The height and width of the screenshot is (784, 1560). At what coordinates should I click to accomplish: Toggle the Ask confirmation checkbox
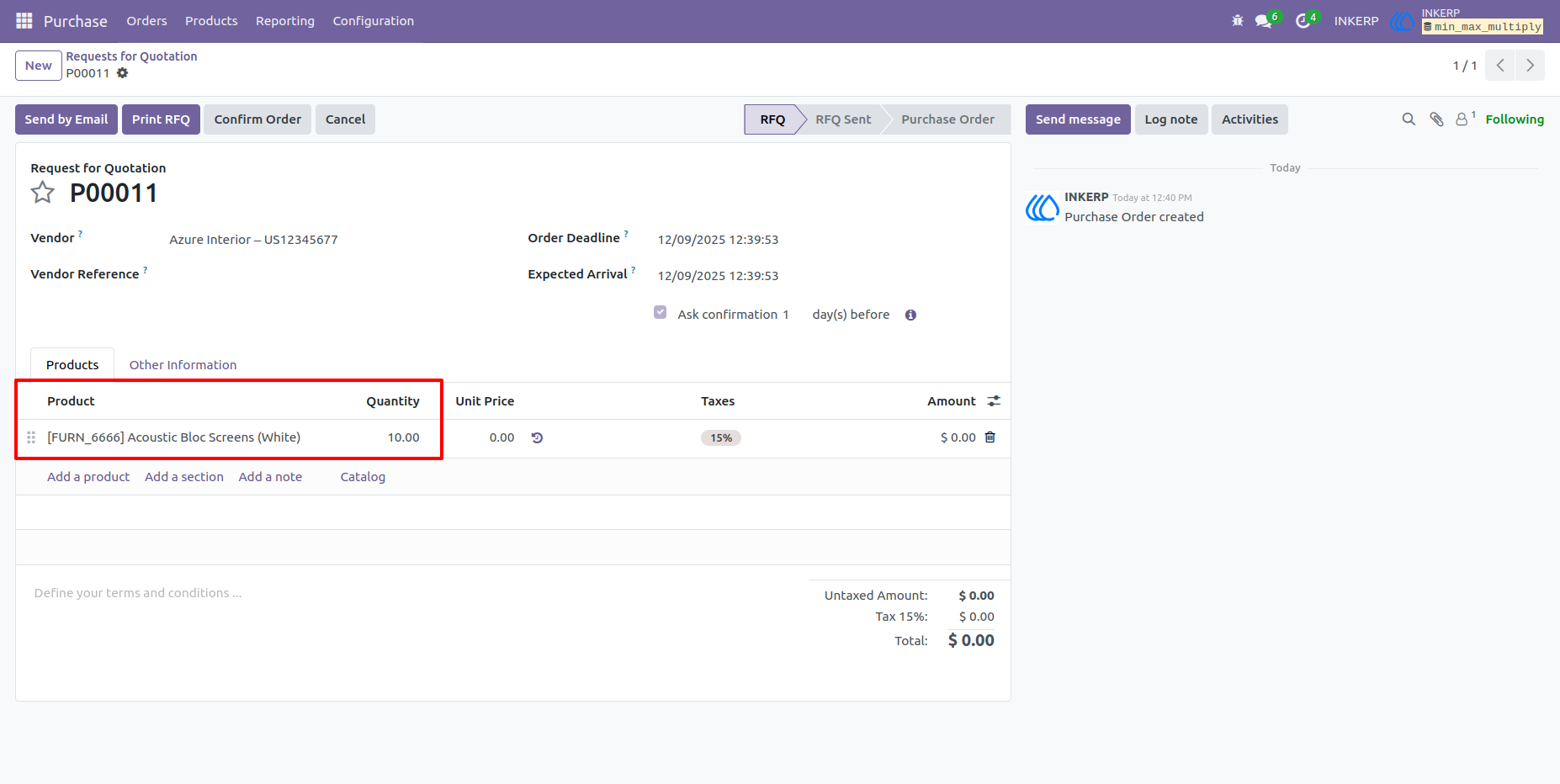click(x=661, y=313)
